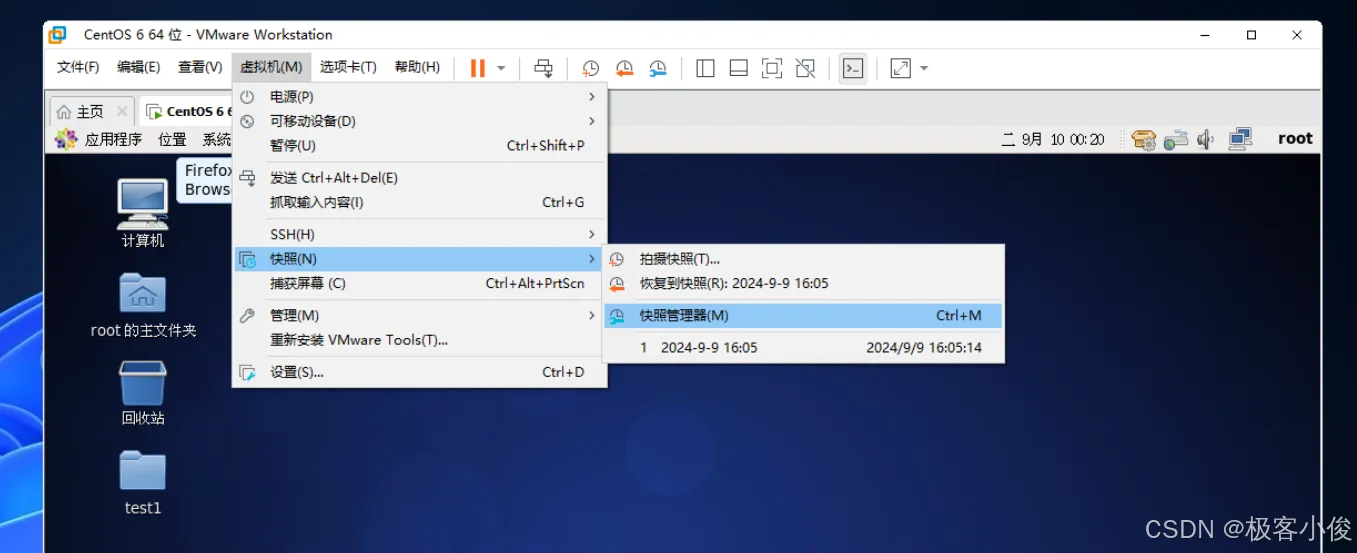Open 位置 menu in CentOS panel
Viewport: 1357px width, 553px height.
pyautogui.click(x=172, y=139)
